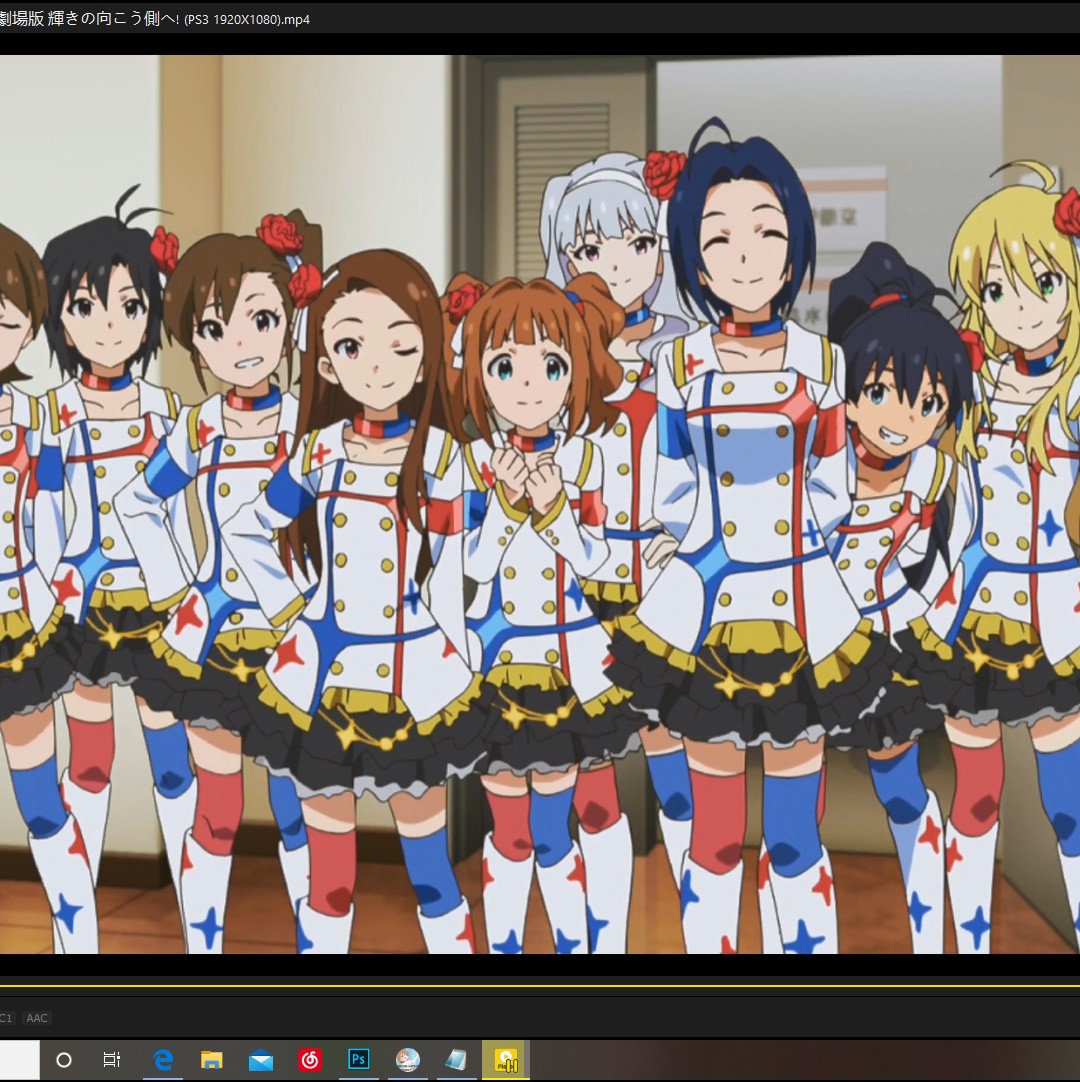This screenshot has height=1082, width=1080.
Task: Open the anime-avatar app in the taskbar
Action: [x=408, y=1060]
